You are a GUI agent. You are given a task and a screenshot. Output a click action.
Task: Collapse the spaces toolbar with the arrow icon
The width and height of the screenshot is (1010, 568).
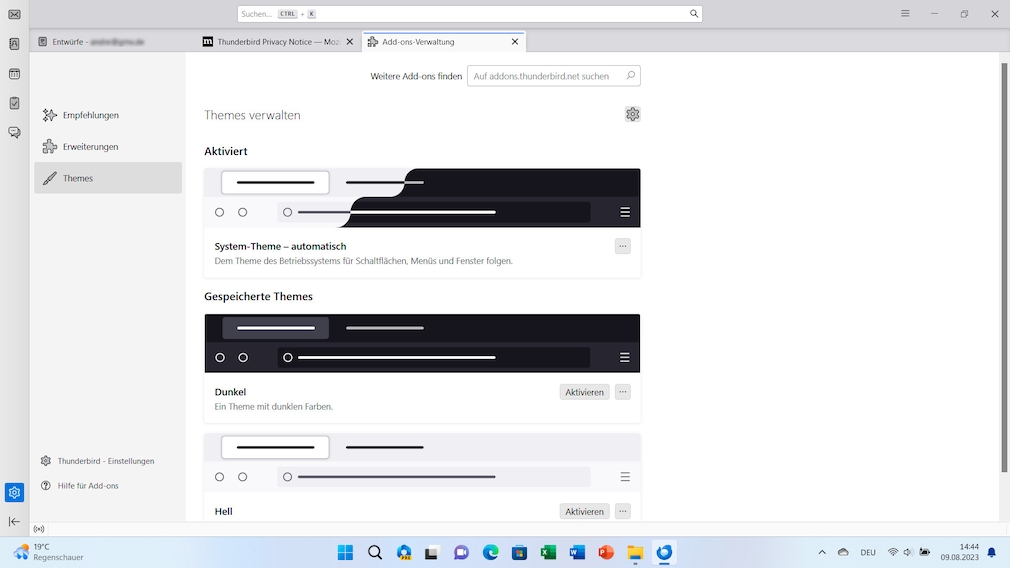(x=14, y=521)
